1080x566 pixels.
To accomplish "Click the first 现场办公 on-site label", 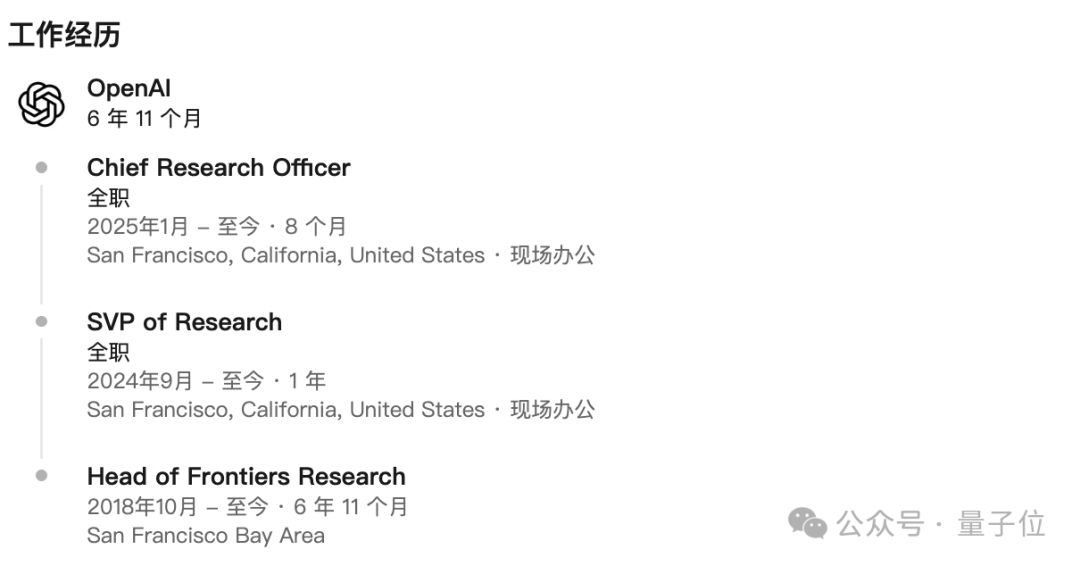I will (x=552, y=255).
